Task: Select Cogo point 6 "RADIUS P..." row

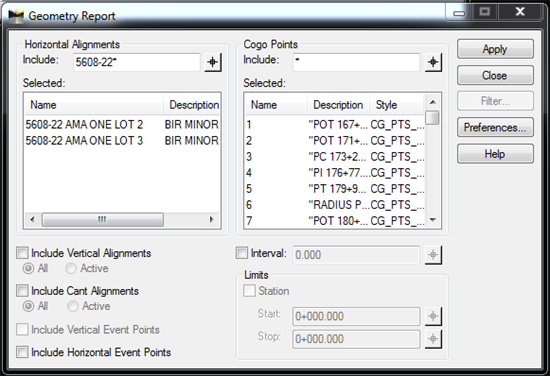Action: 335,205
